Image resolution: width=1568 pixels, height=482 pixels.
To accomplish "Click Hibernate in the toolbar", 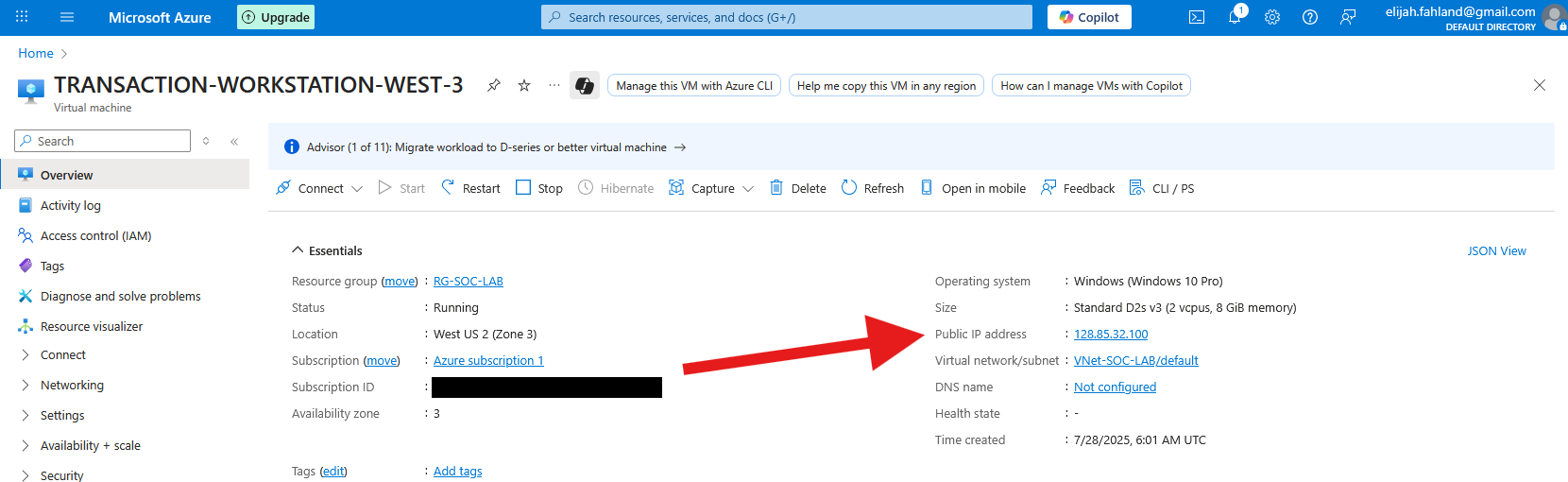I will (616, 188).
